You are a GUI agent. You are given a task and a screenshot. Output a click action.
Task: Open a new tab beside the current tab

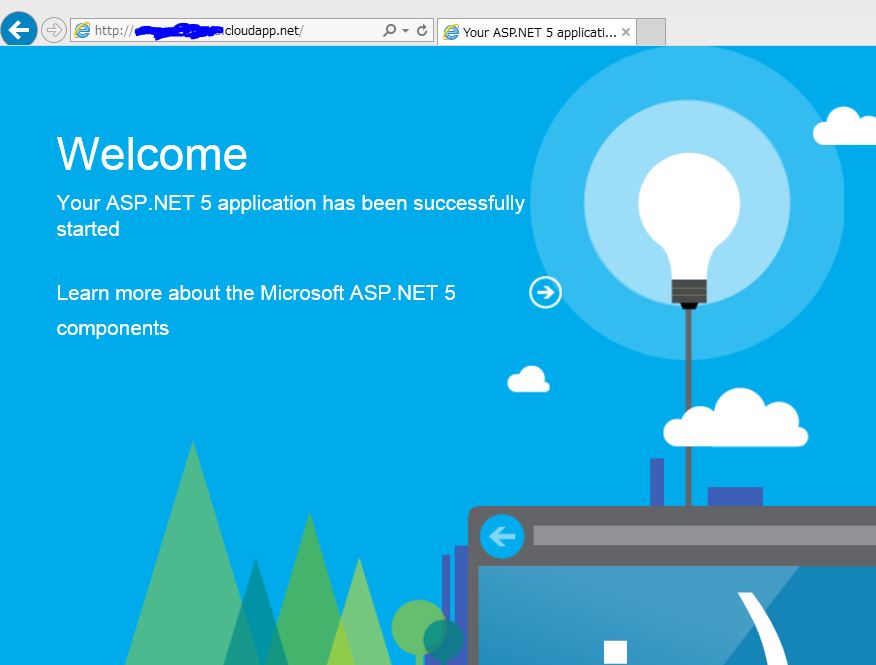[x=651, y=32]
